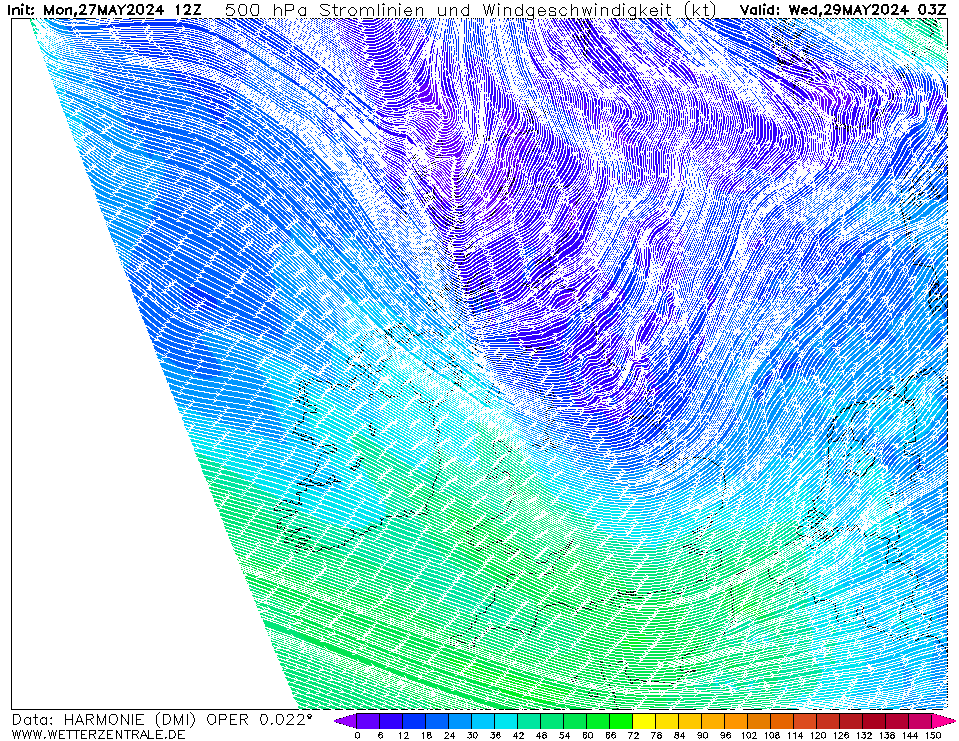Pick the 84–90 kt legend swatch
The height and width of the screenshot is (741, 959).
[691, 721]
